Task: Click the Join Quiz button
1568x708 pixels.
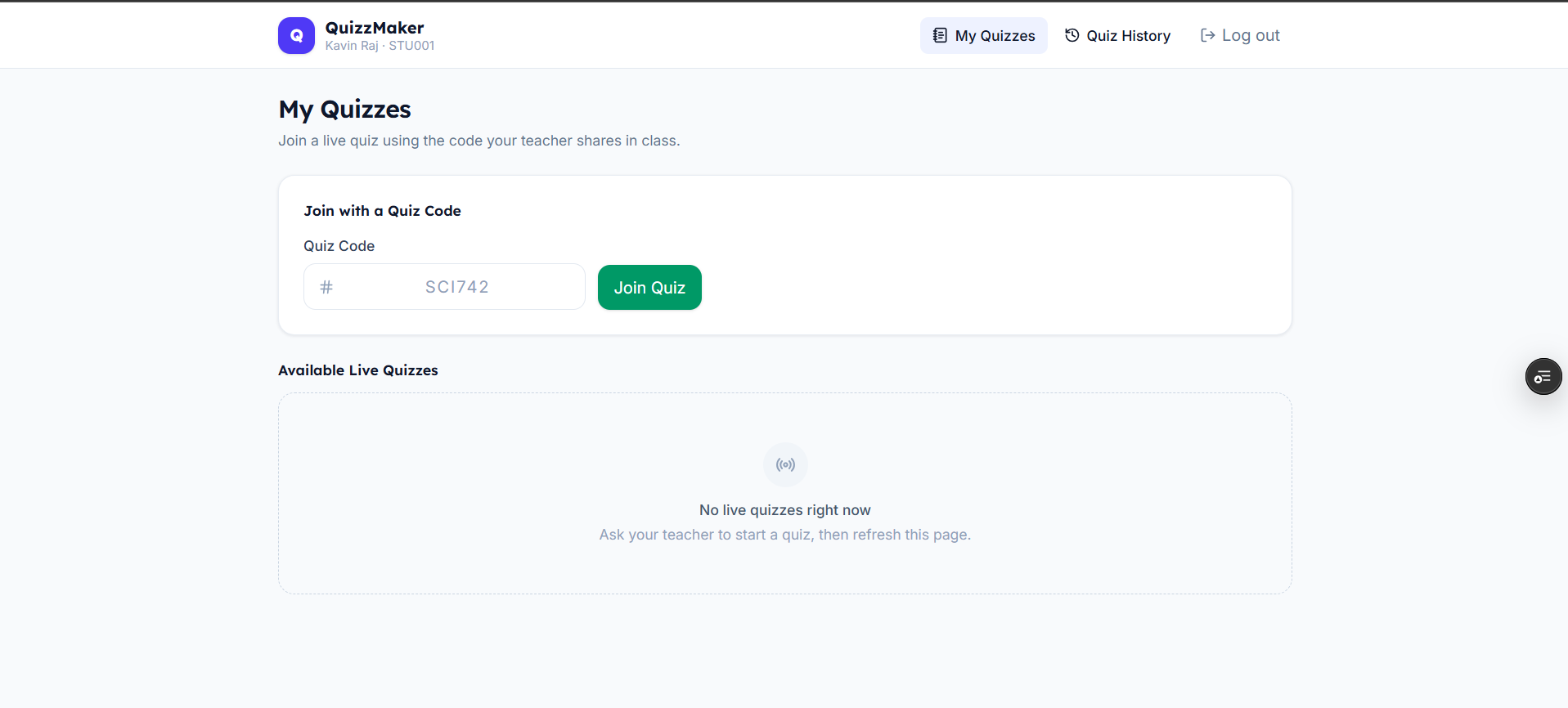Action: click(649, 288)
